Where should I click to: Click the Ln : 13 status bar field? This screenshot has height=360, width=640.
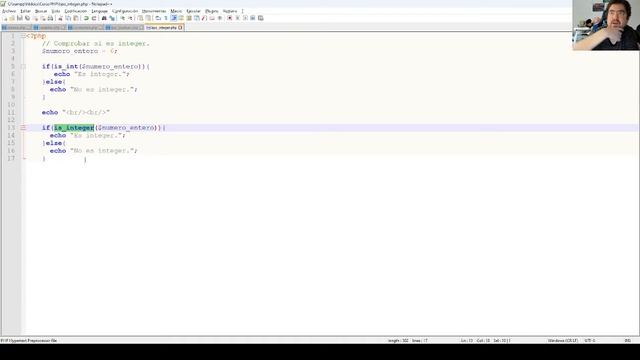[467, 340]
